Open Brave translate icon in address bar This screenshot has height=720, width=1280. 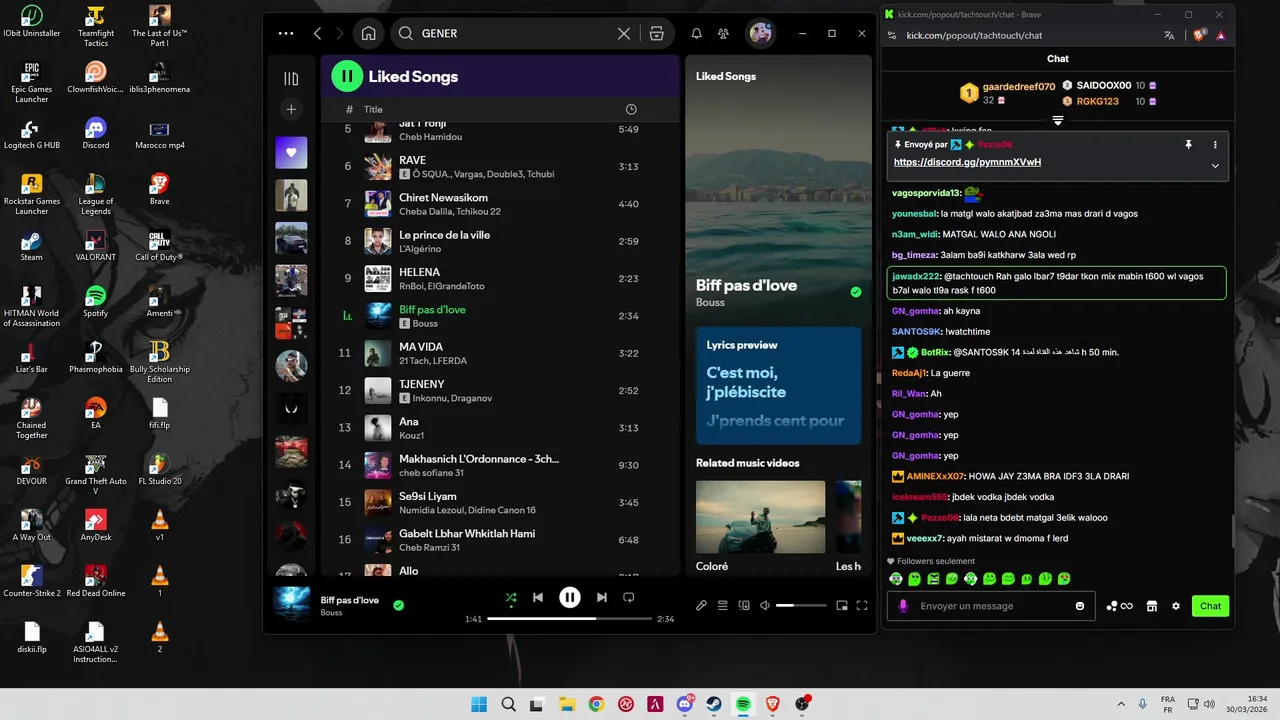[1169, 35]
